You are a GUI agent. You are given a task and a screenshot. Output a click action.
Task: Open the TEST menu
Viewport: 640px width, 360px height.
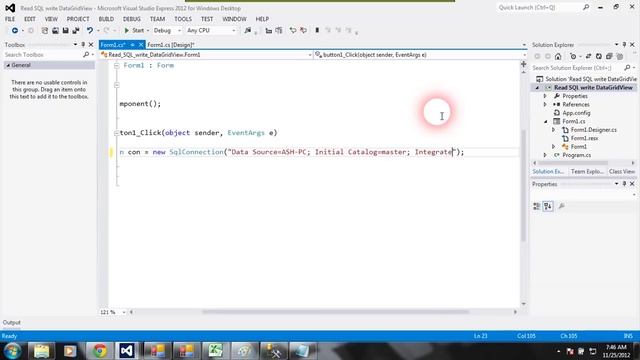207,19
